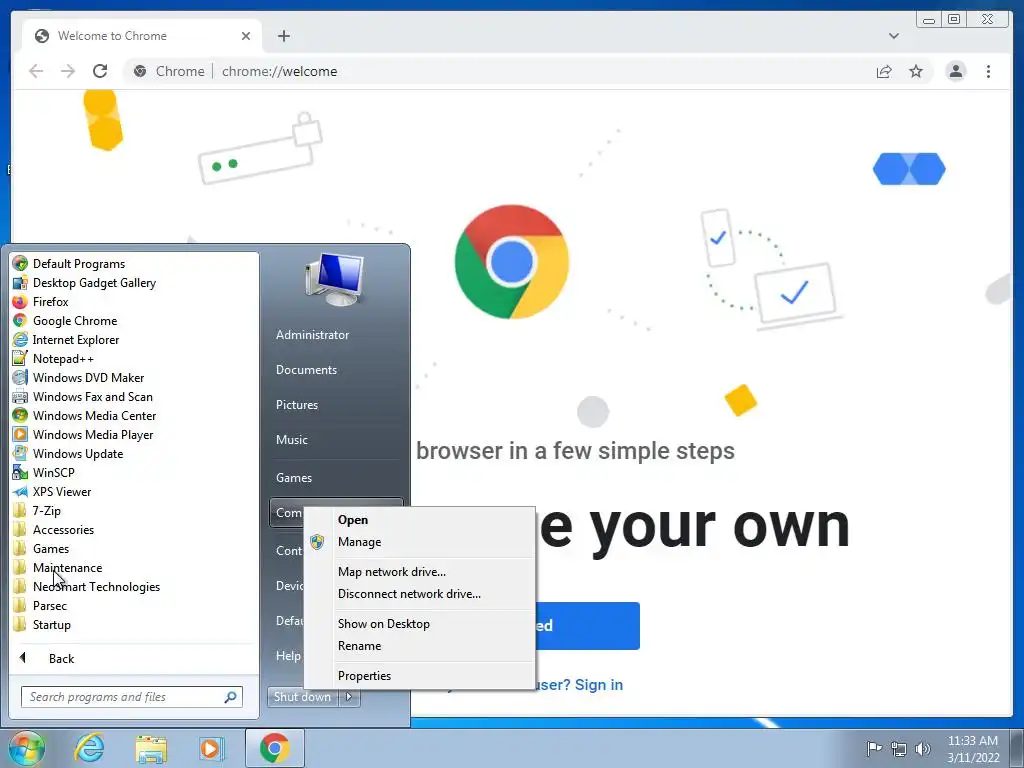This screenshot has height=768, width=1024.
Task: Click the volume speaker tray icon
Action: [x=922, y=748]
